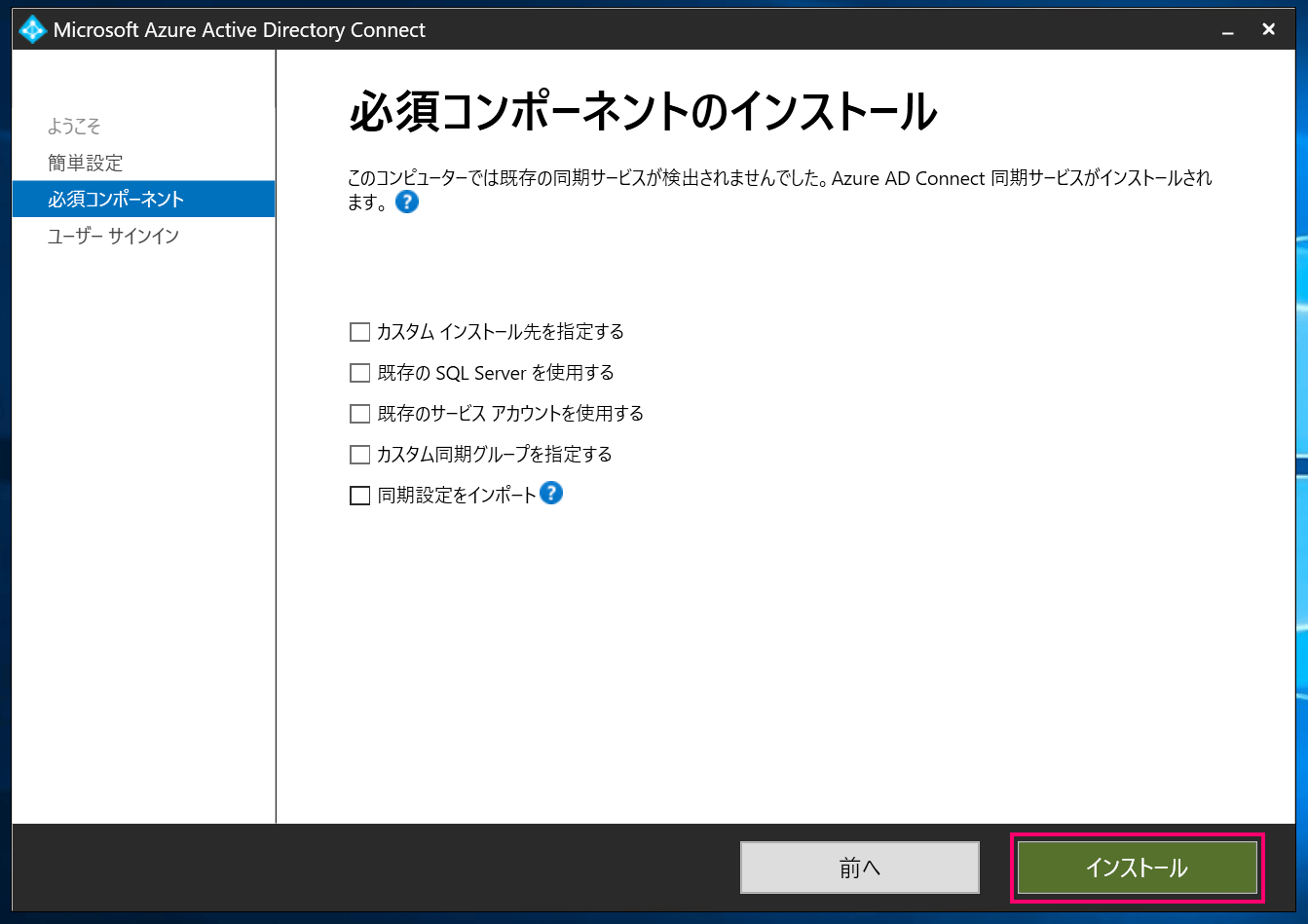Select 簡単設定 in the left navigation
Image resolution: width=1308 pixels, height=924 pixels.
(x=86, y=163)
